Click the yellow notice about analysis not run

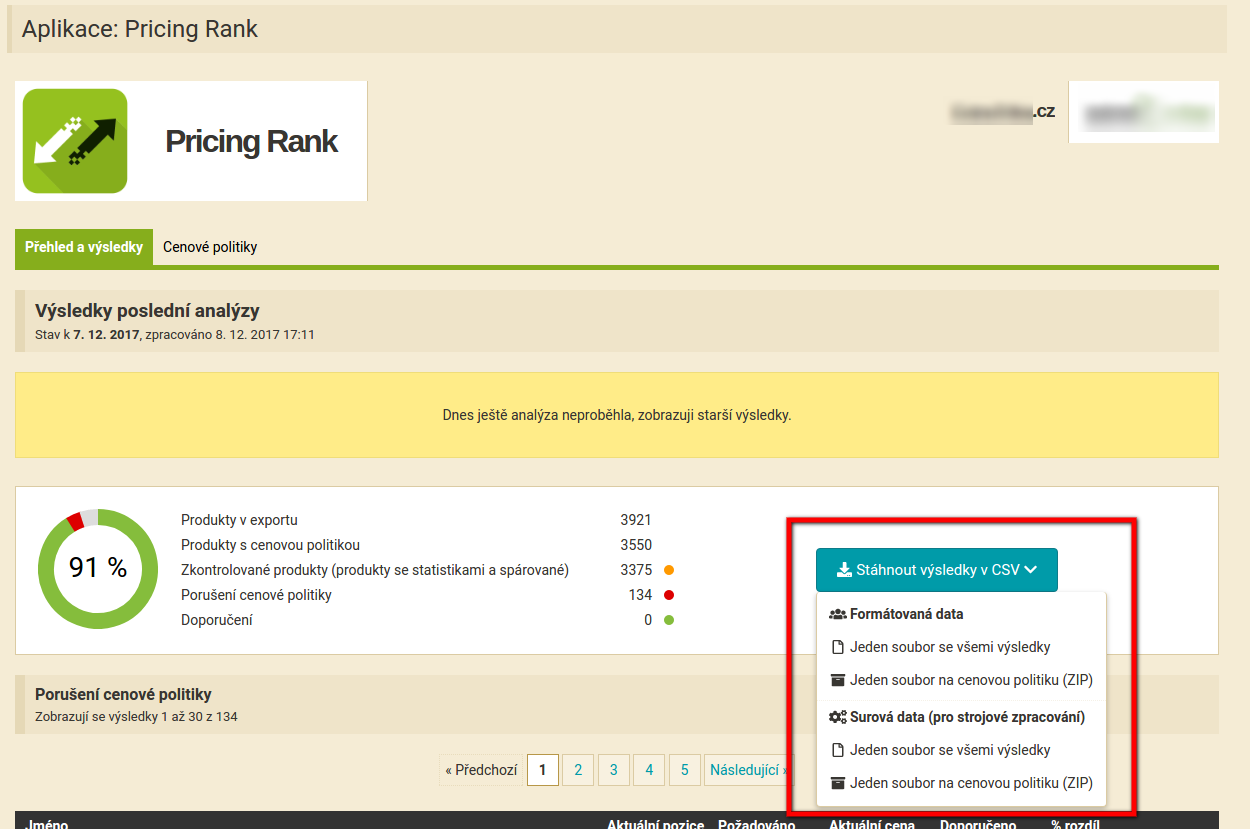click(617, 415)
